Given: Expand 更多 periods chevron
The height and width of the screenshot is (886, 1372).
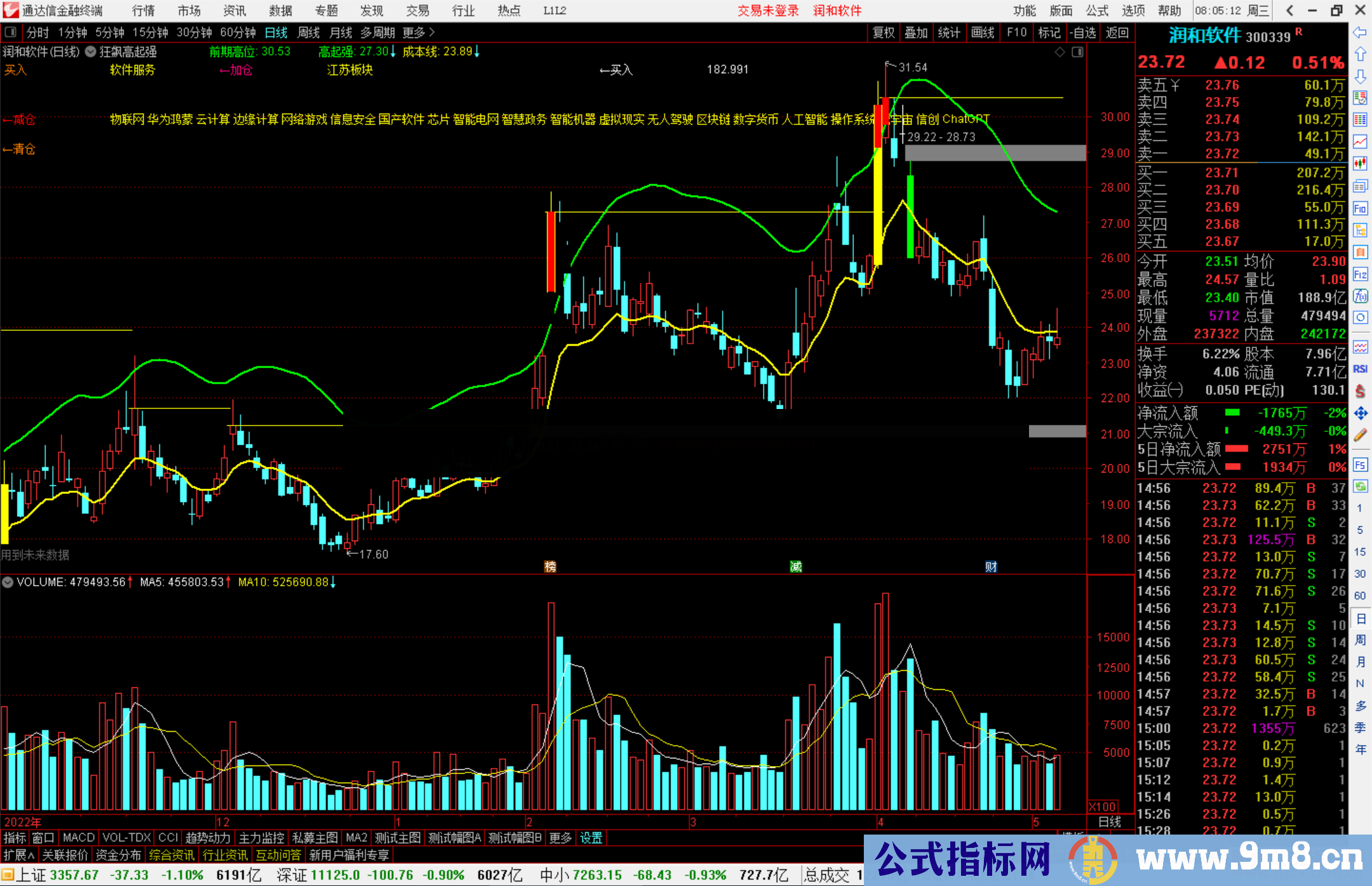Looking at the screenshot, I should (432, 32).
